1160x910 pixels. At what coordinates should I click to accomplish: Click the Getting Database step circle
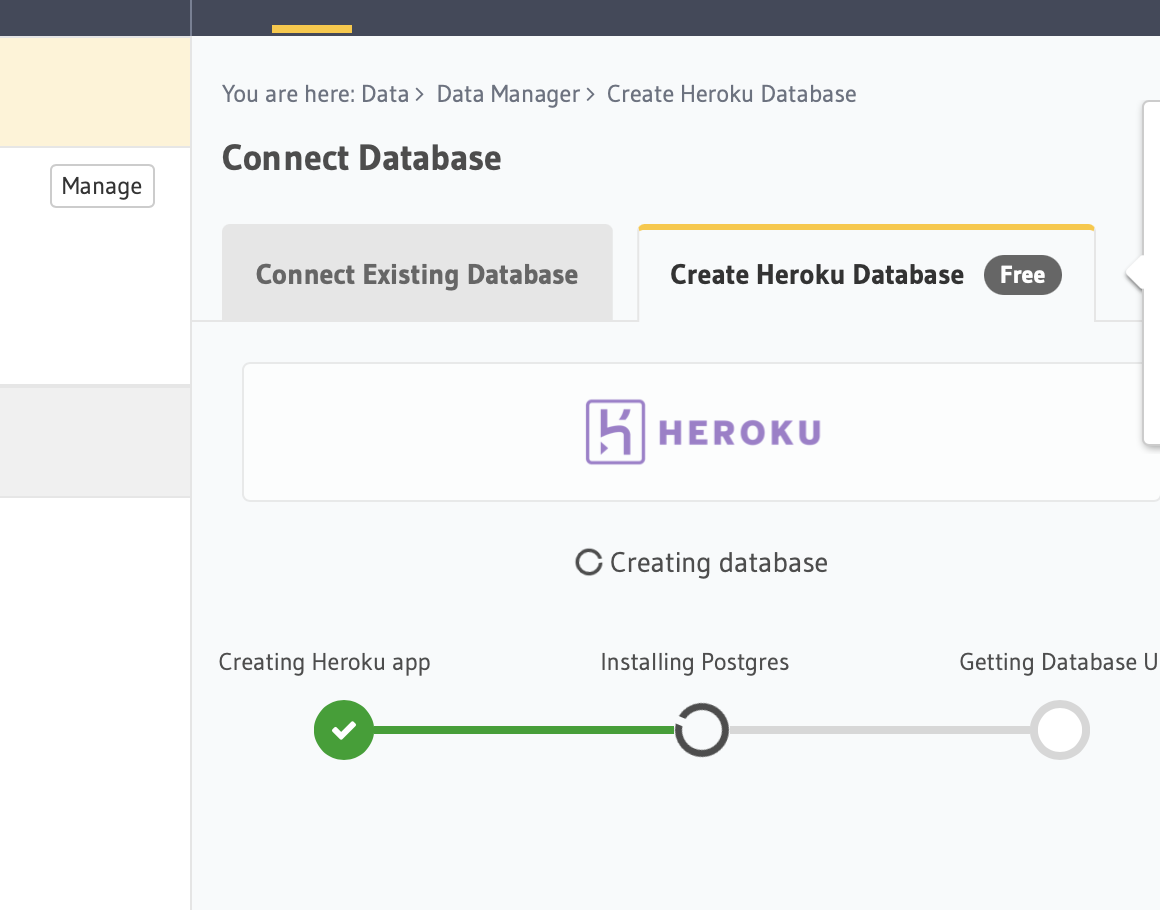click(1059, 729)
